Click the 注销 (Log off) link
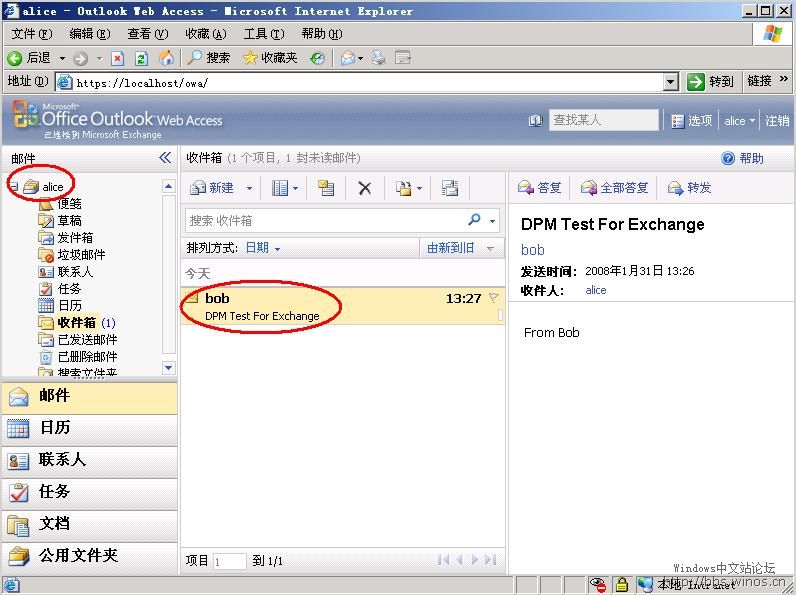Image resolution: width=796 pixels, height=595 pixels. pyautogui.click(x=777, y=121)
